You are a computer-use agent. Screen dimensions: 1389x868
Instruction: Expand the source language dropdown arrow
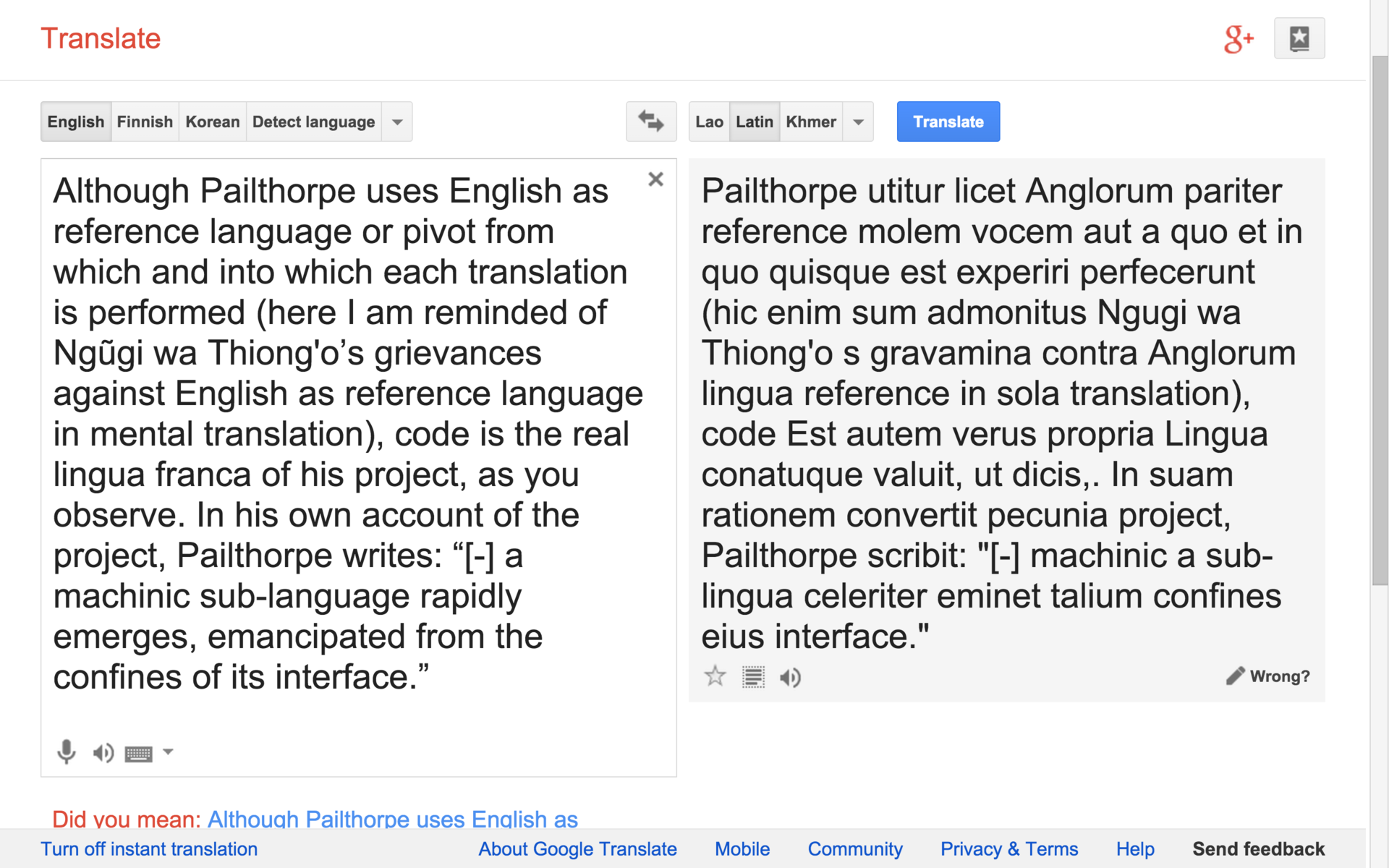coord(397,122)
